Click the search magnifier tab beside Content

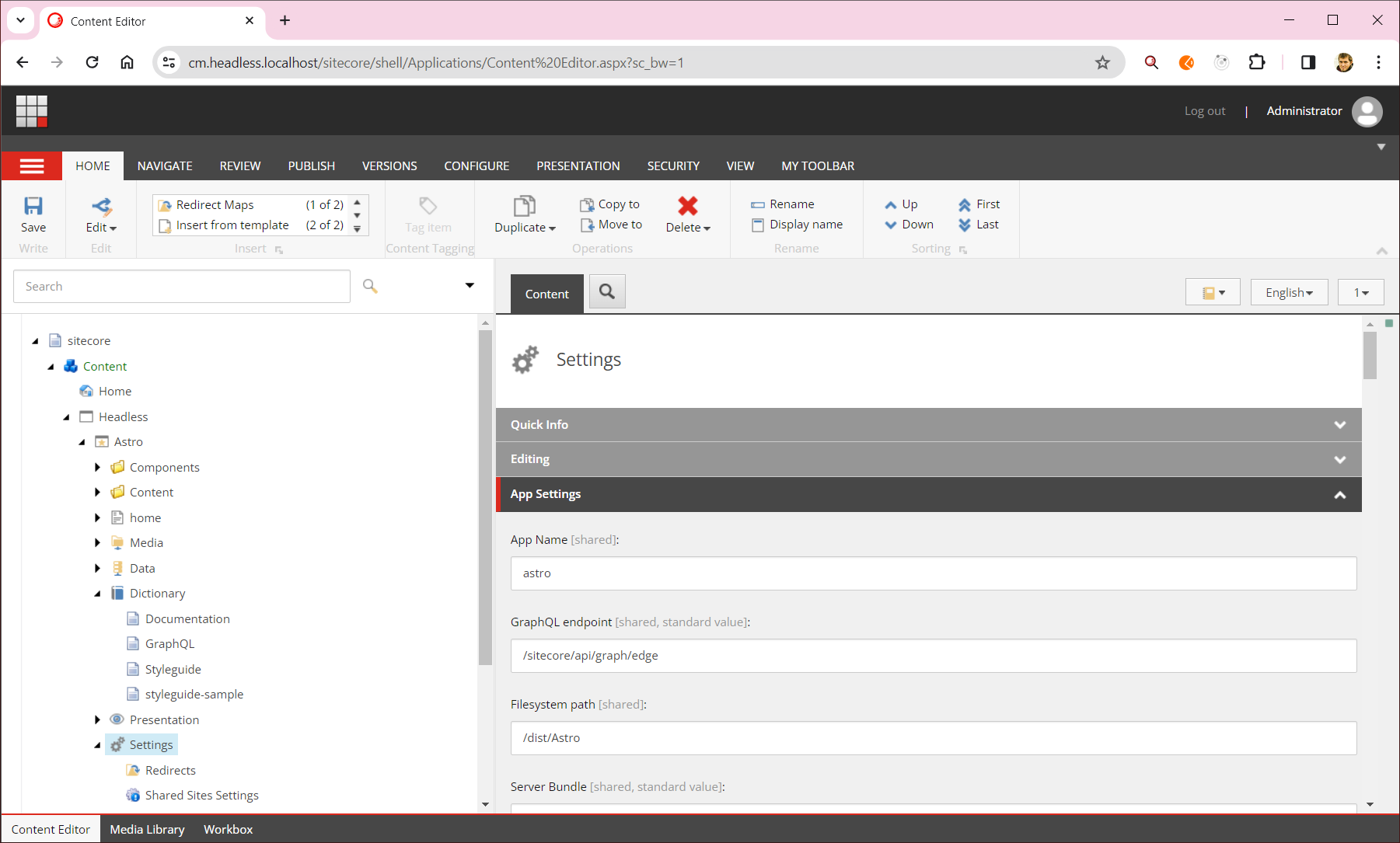(x=607, y=292)
